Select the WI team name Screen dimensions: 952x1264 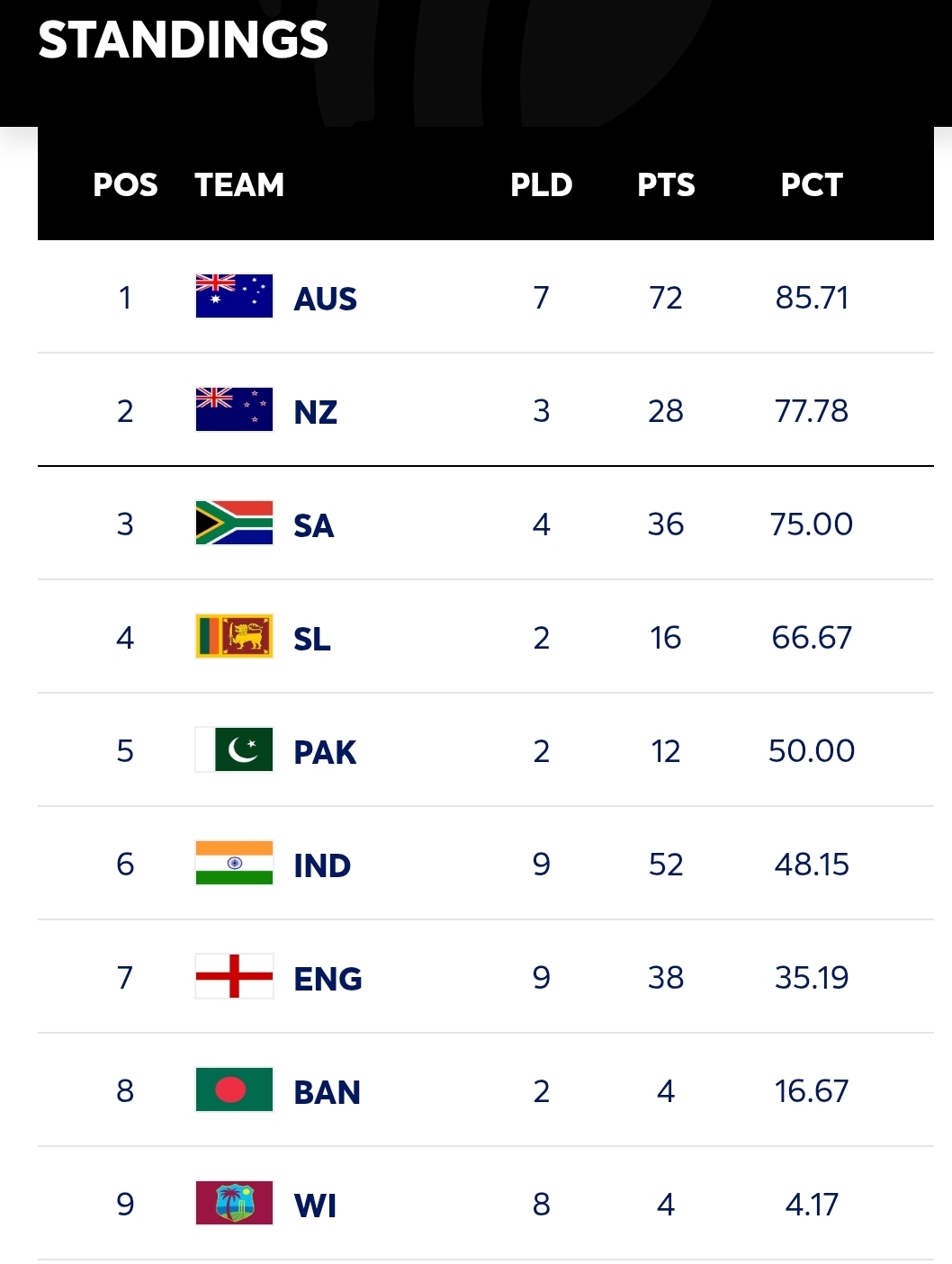point(315,1206)
